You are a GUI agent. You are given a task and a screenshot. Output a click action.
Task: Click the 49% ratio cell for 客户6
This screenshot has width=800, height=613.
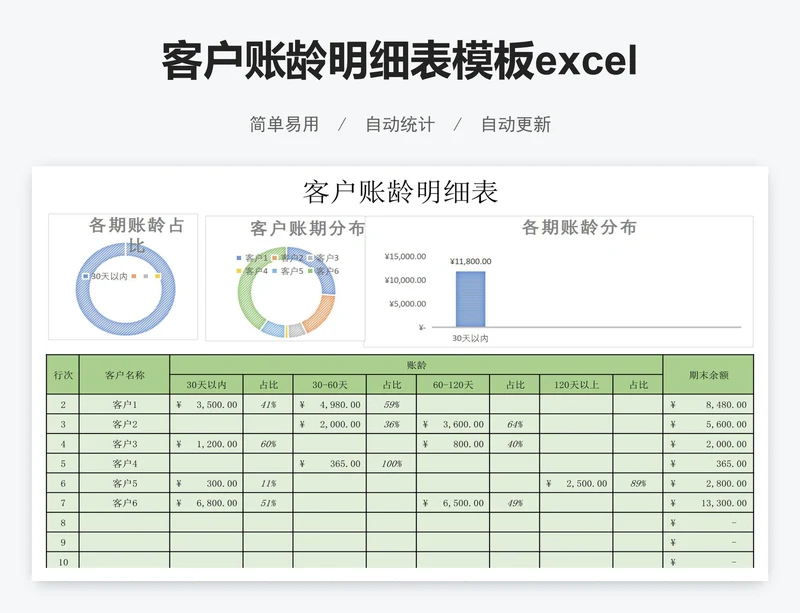[x=515, y=503]
